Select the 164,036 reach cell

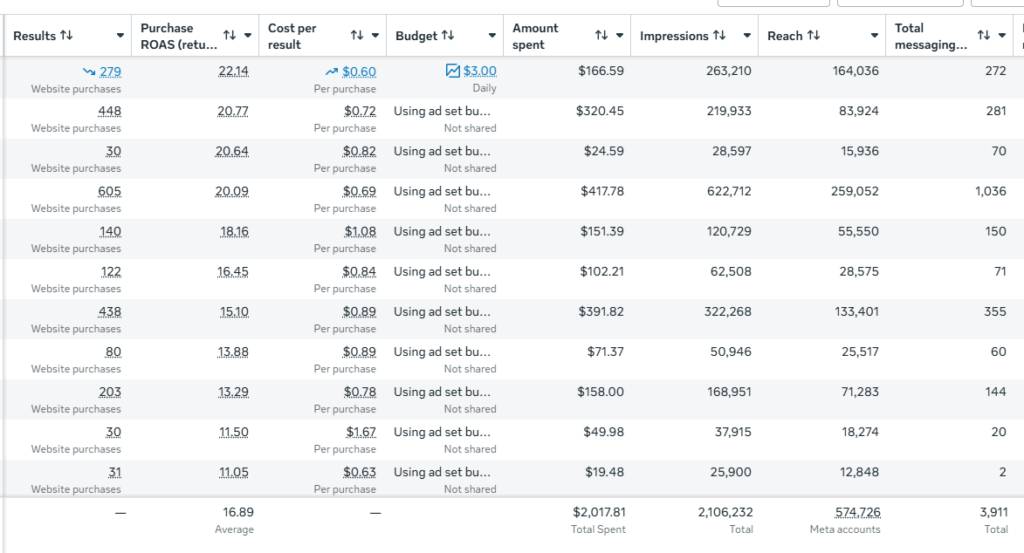tap(856, 71)
